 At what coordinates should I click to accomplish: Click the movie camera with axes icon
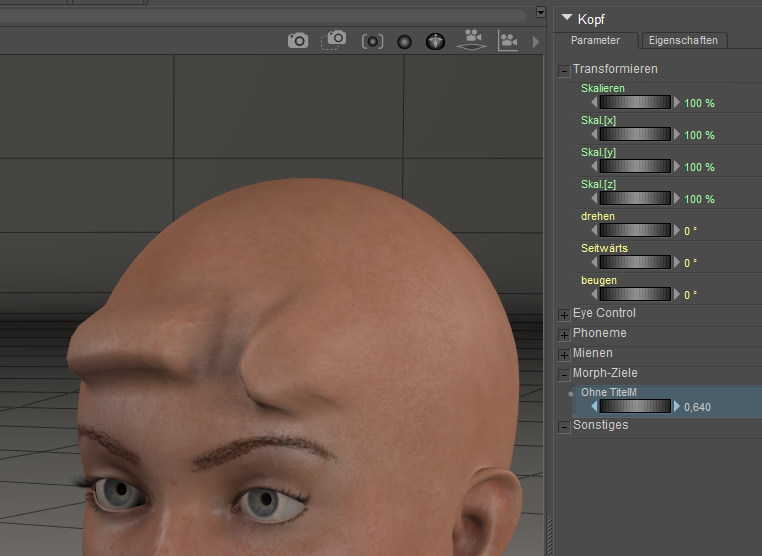tap(509, 41)
